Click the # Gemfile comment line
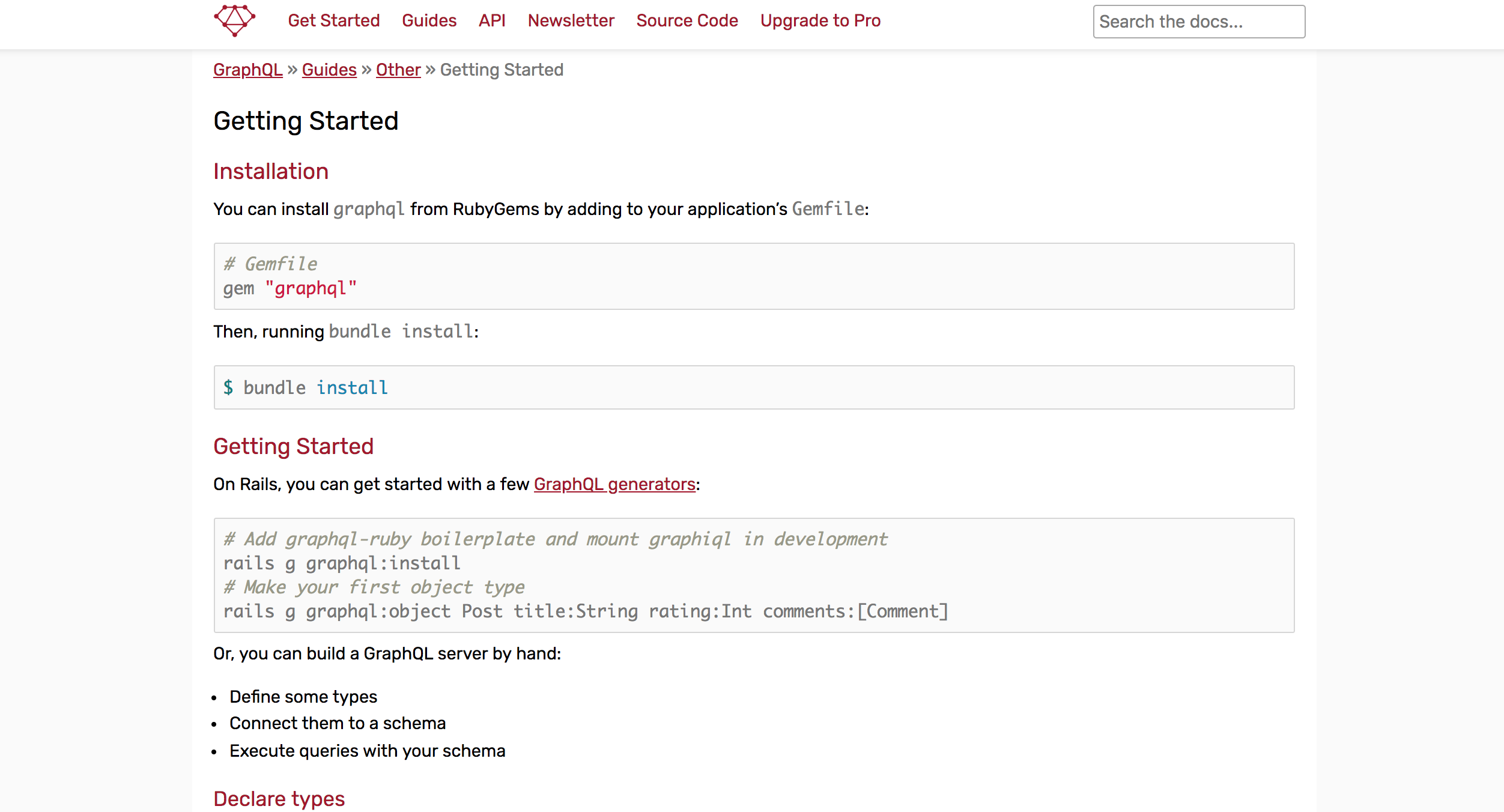This screenshot has height=812, width=1504. 270,264
